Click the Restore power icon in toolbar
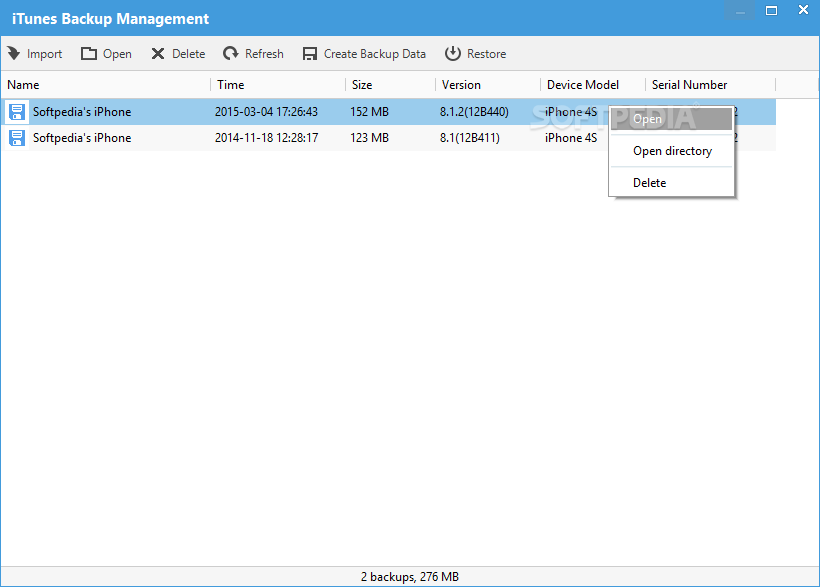Screen dimensions: 820x587 (x=453, y=53)
